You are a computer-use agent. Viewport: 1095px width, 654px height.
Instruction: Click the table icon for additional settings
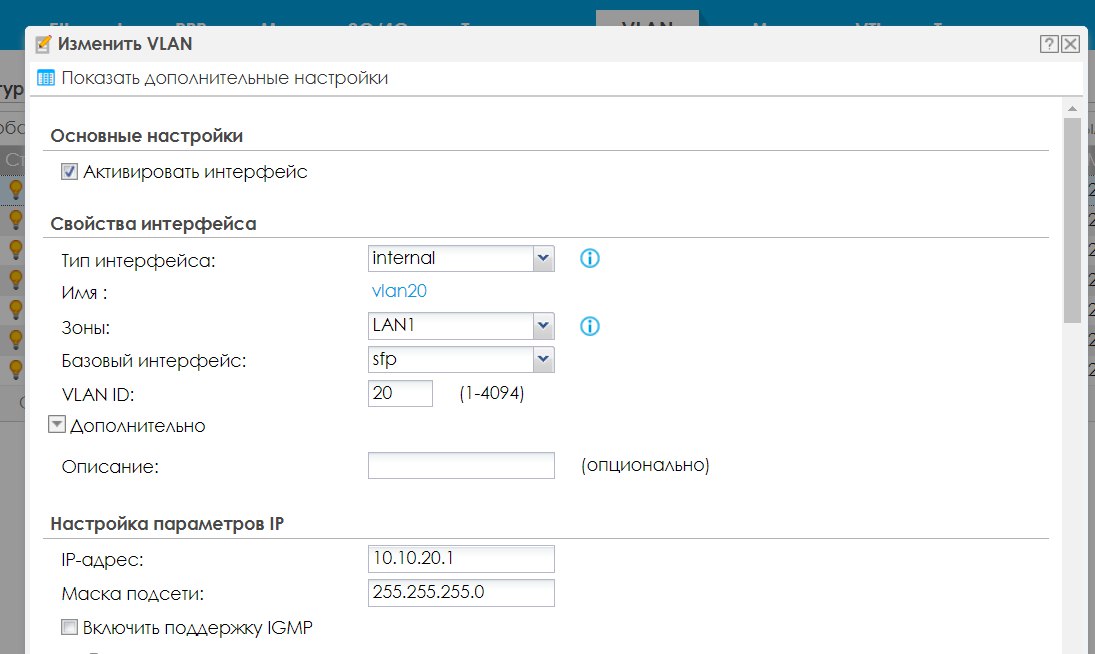point(45,78)
